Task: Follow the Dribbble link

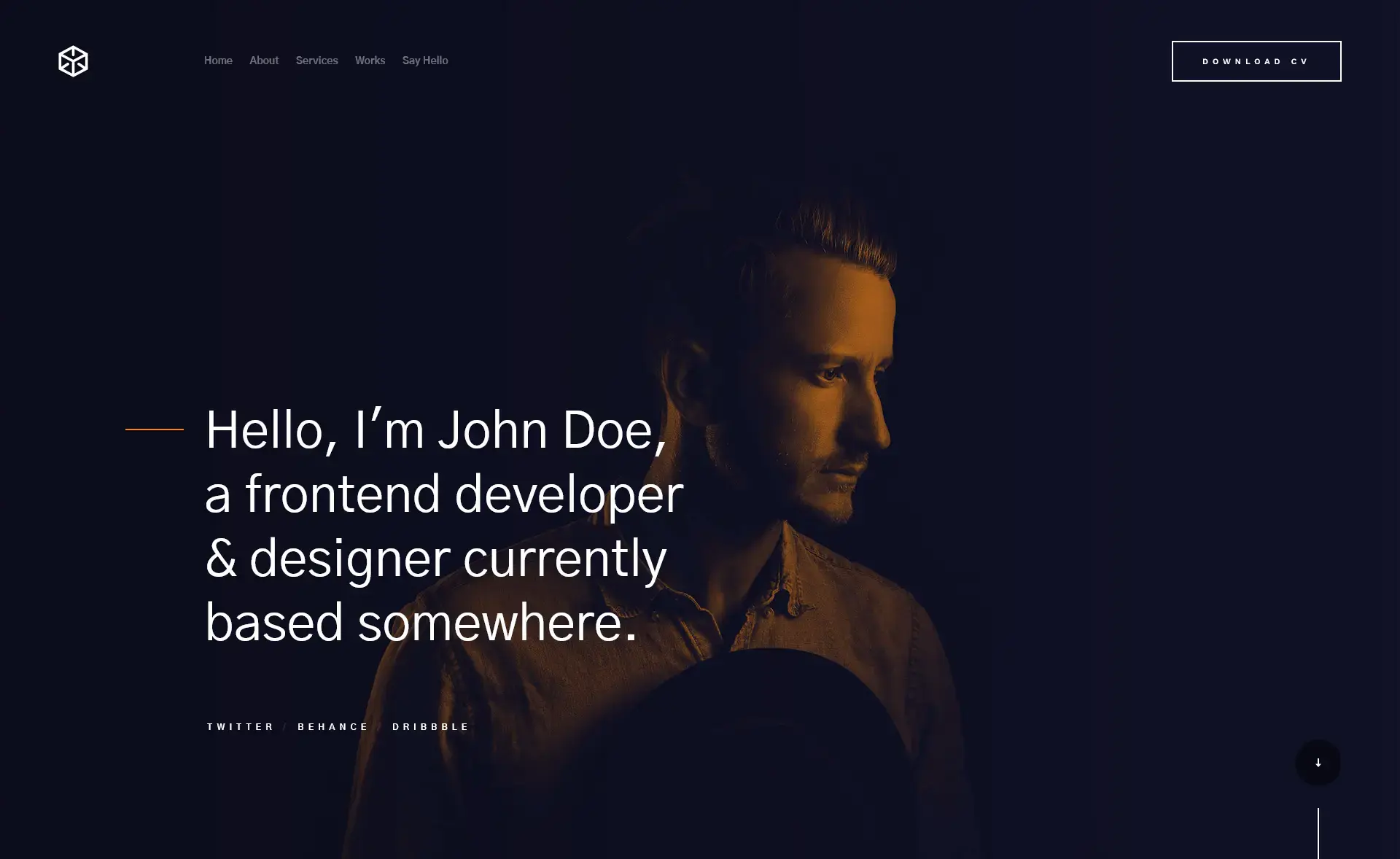Action: (x=430, y=726)
